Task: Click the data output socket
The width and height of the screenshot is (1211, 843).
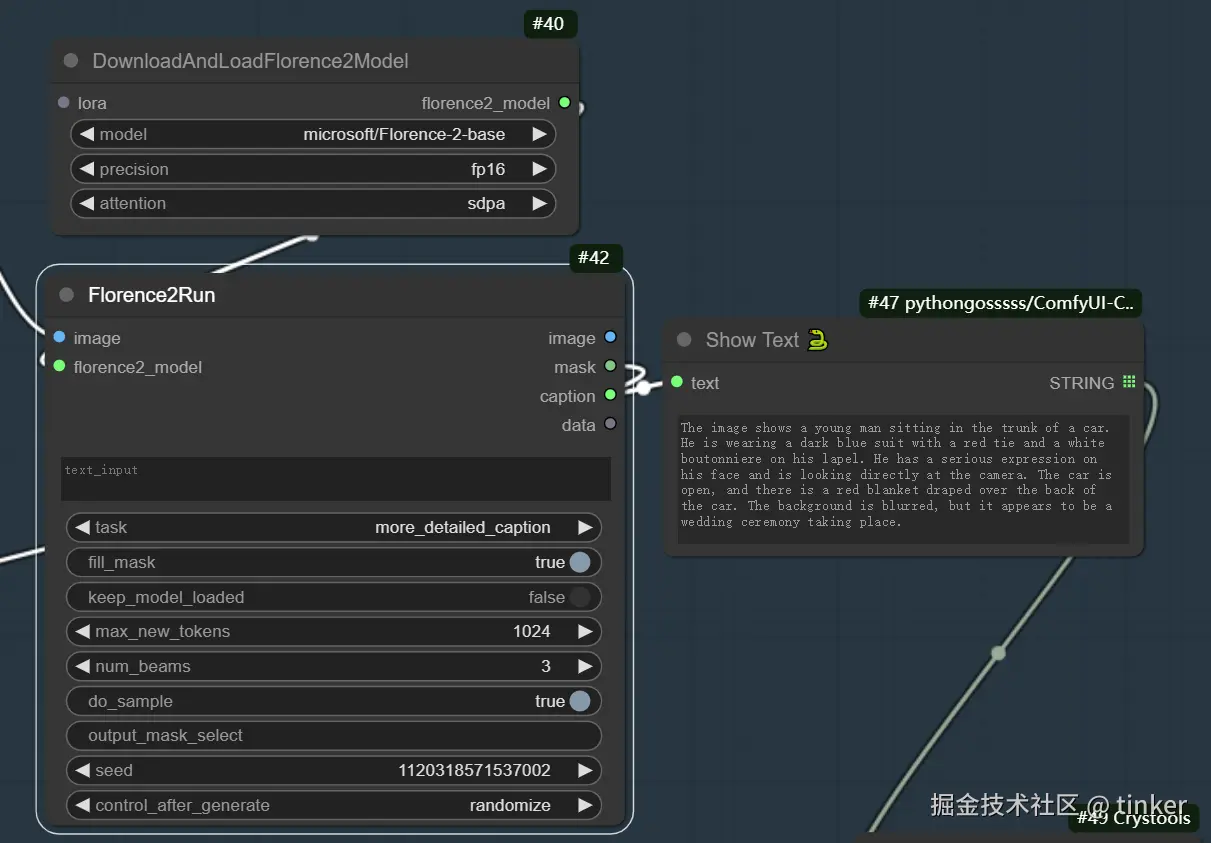Action: pos(610,424)
